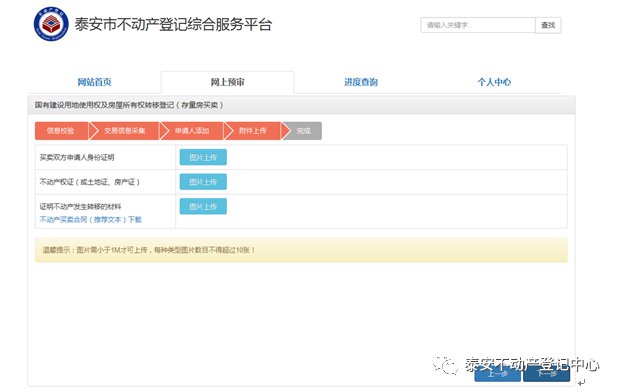Screen dimensions: 619x392
Task: Click the 上一步 previous step button
Action: point(497,373)
